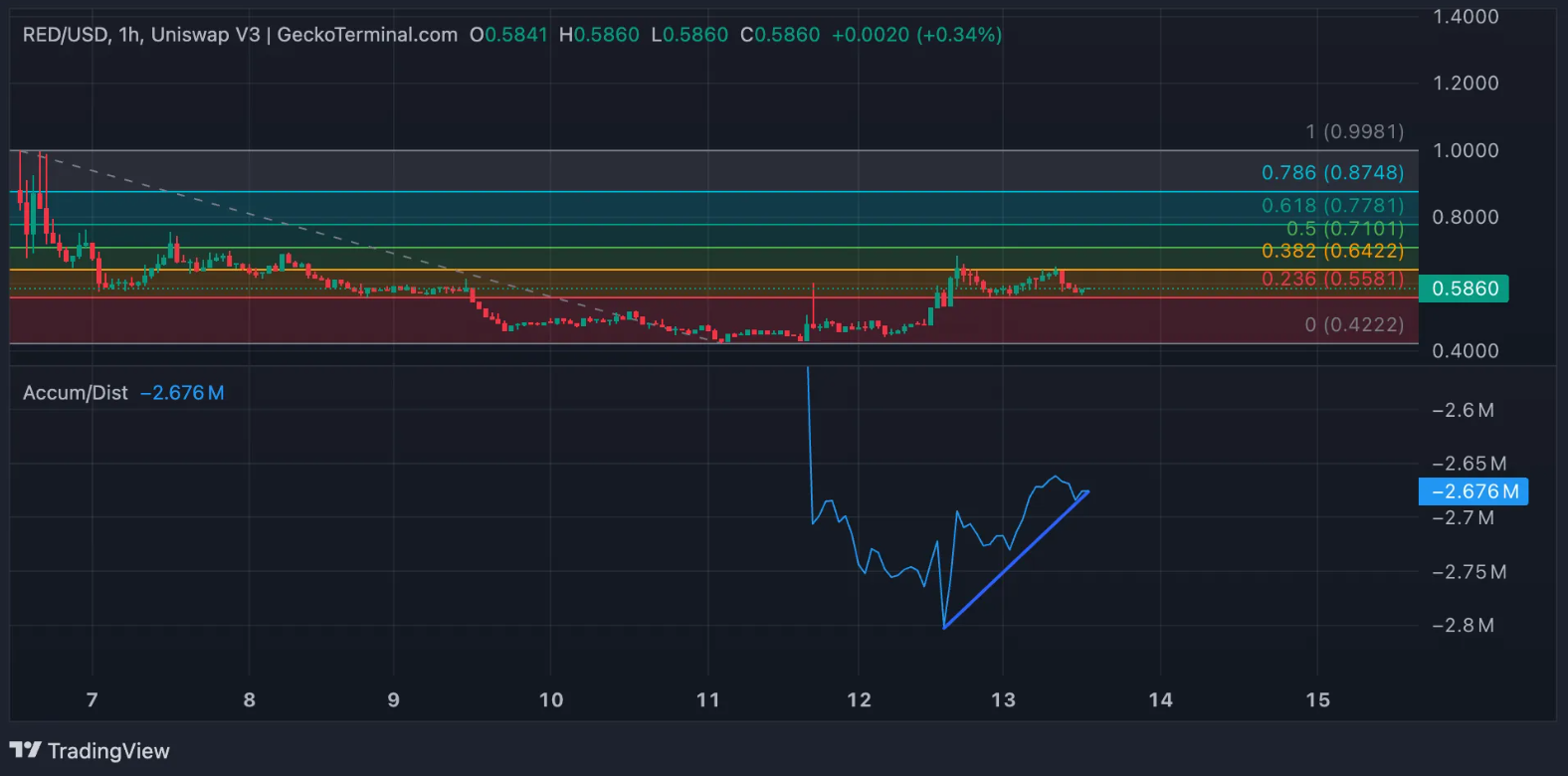Click date 11 on the time axis

[x=708, y=699]
